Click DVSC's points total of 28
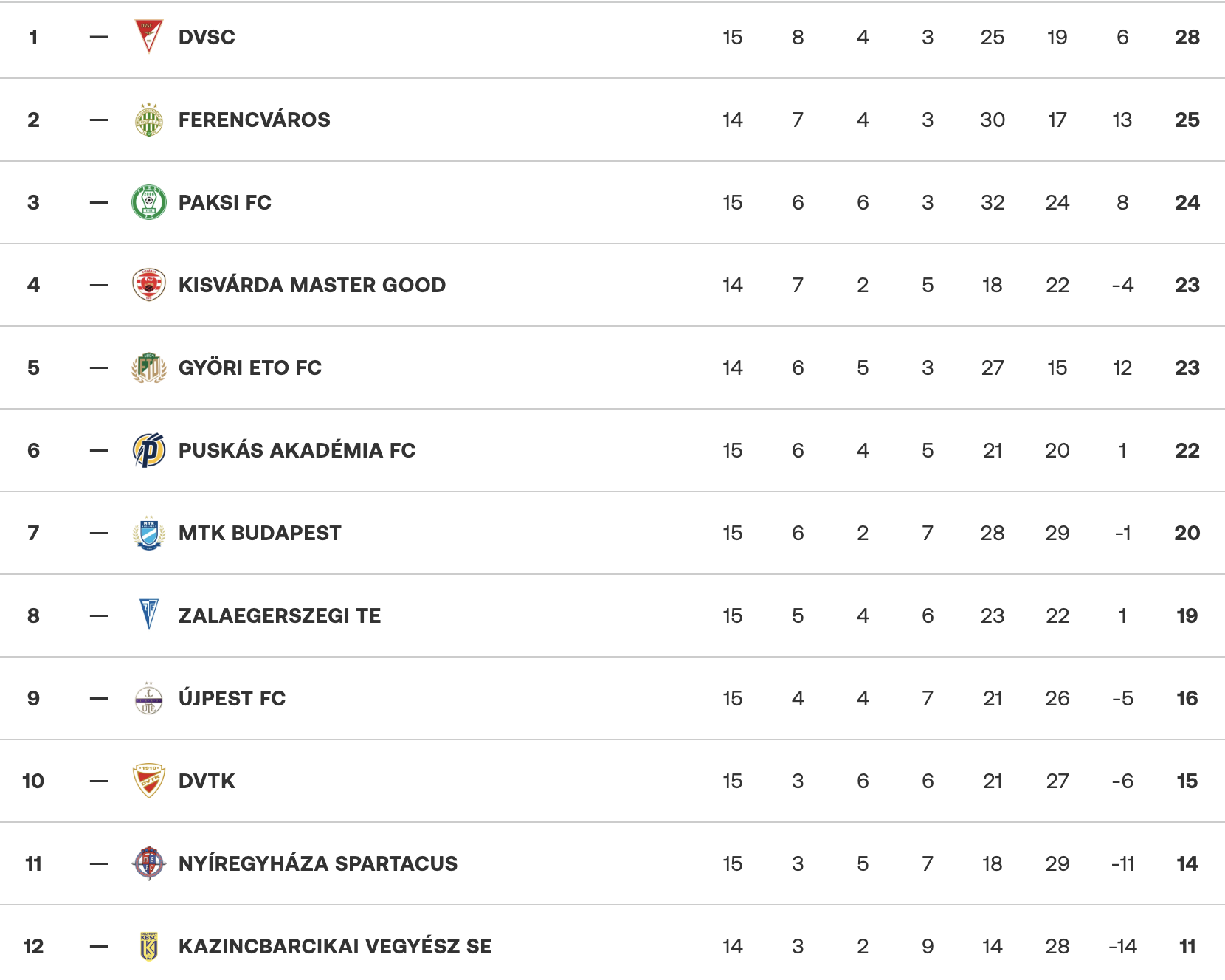Viewport: 1225px width, 980px height. [1187, 37]
